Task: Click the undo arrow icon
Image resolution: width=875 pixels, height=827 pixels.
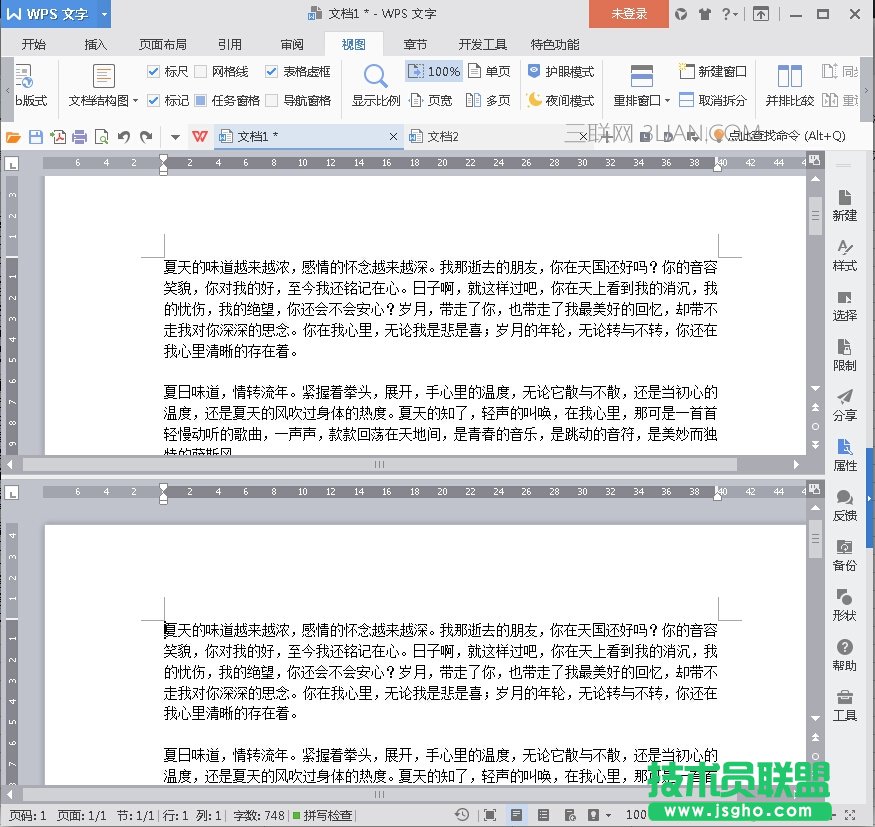Action: (124, 136)
